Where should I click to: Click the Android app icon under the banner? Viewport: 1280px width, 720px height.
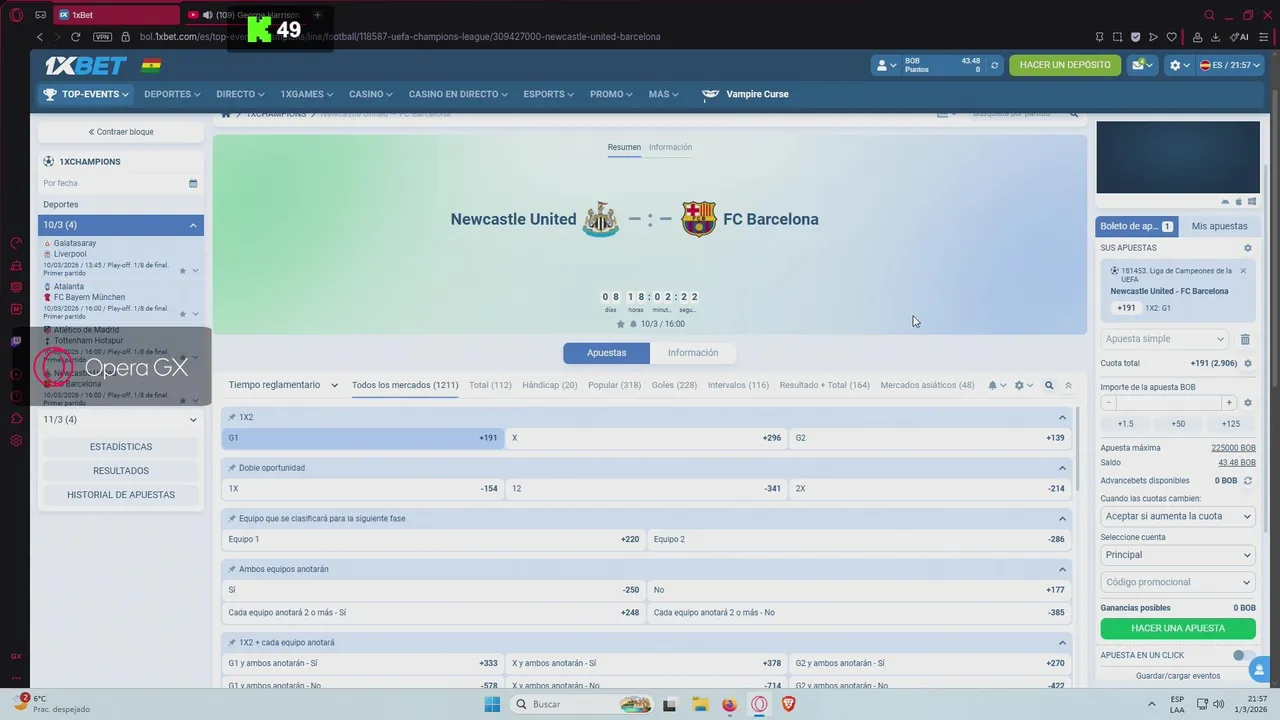click(1225, 202)
